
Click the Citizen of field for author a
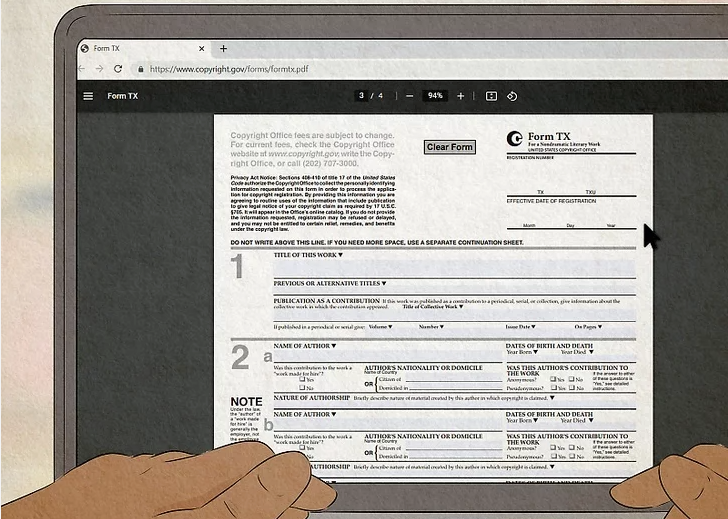[454, 379]
